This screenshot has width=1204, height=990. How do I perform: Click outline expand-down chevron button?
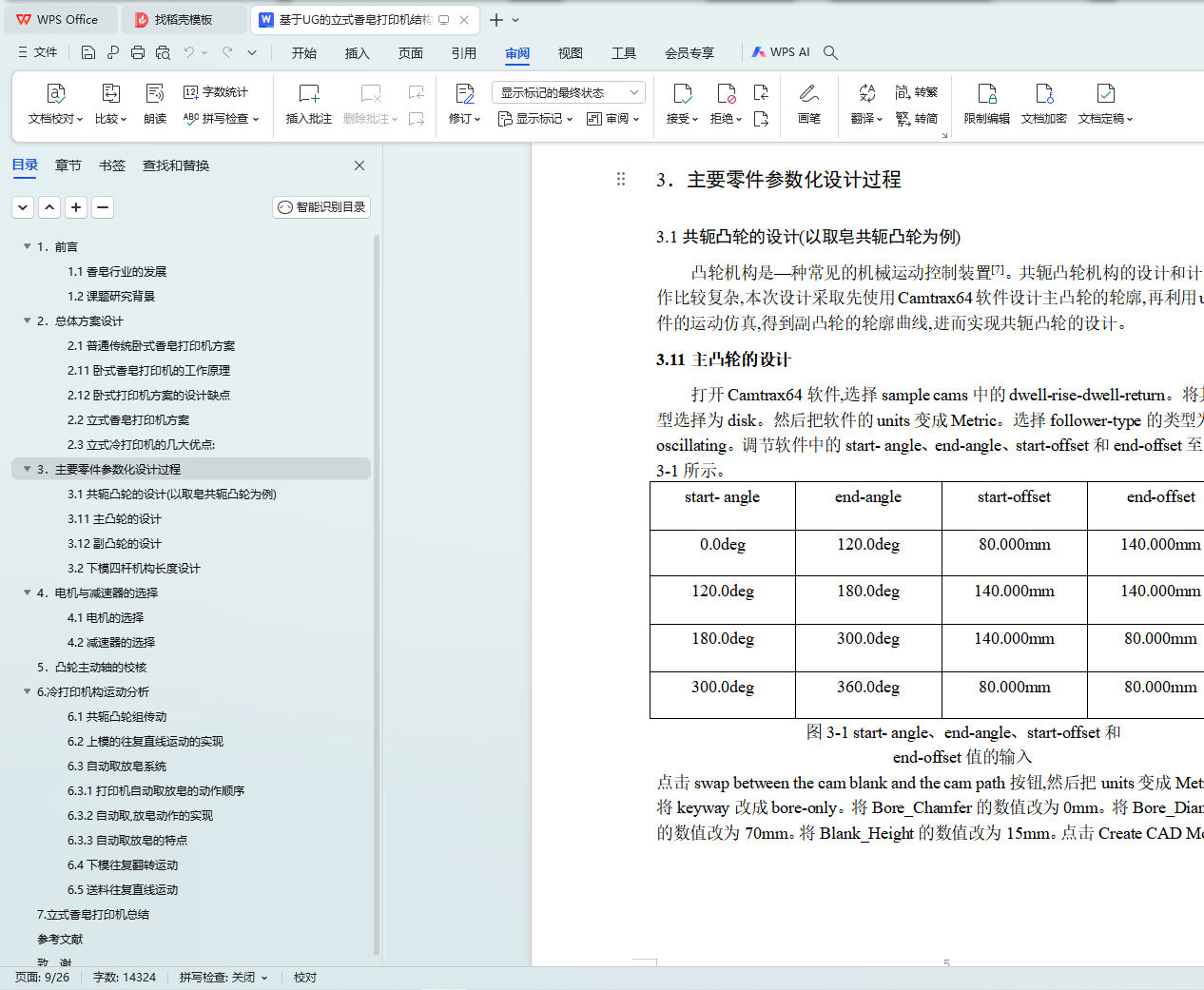click(x=23, y=206)
